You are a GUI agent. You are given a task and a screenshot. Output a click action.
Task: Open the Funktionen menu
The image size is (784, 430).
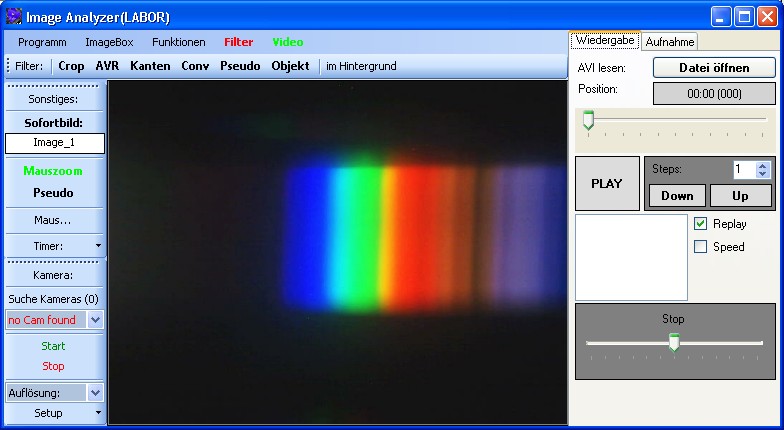pos(178,42)
